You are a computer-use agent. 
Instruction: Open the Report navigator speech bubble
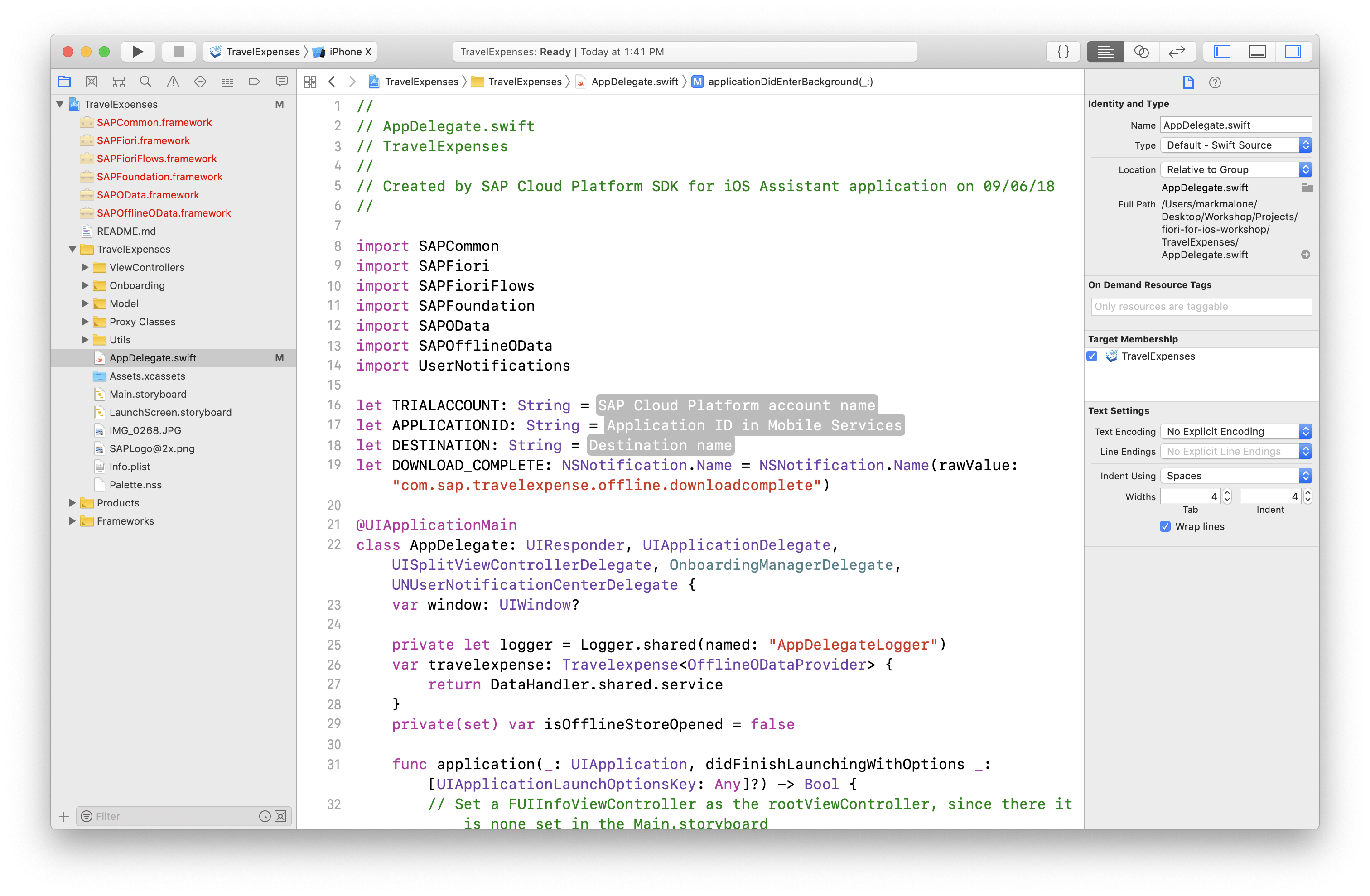[x=281, y=82]
